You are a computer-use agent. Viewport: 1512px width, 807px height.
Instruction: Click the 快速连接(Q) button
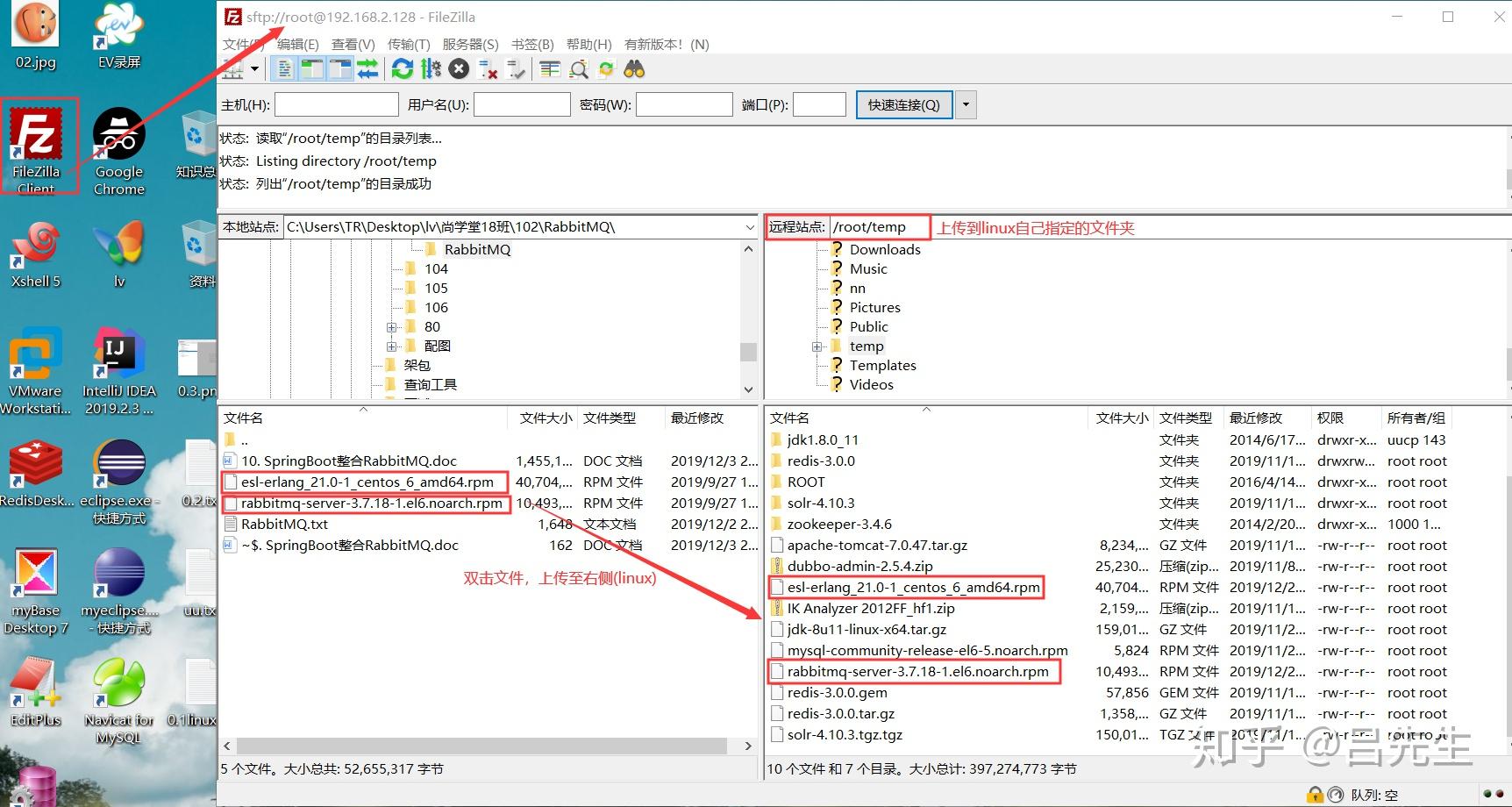tap(903, 104)
